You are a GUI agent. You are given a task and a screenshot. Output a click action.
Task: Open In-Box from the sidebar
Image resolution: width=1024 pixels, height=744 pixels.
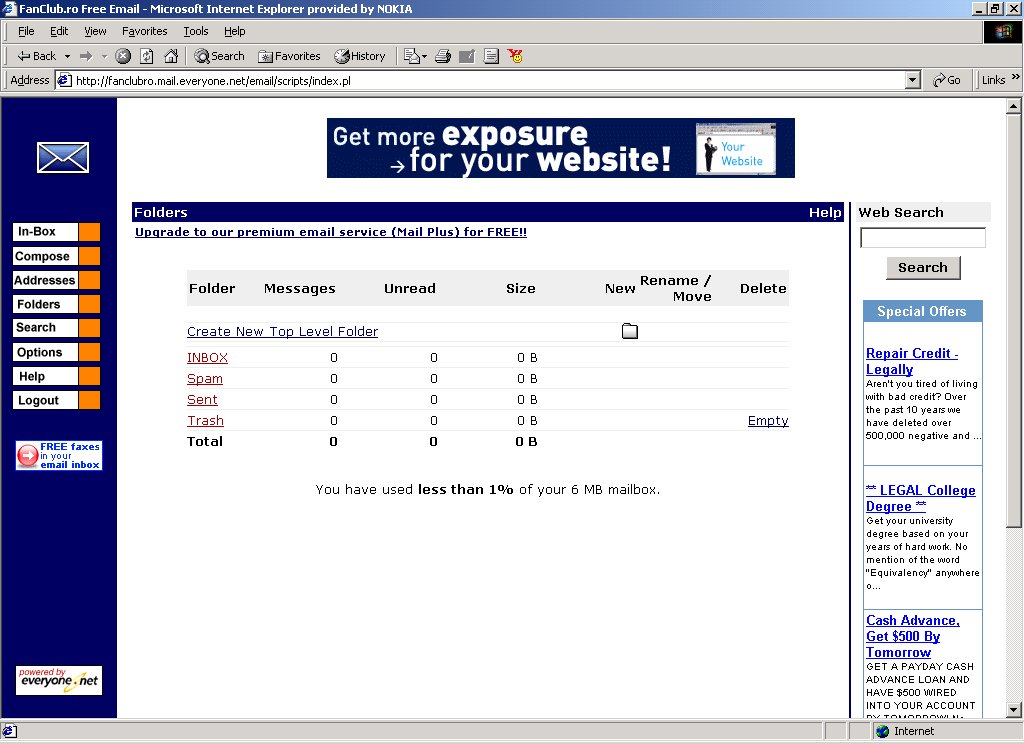click(x=56, y=232)
